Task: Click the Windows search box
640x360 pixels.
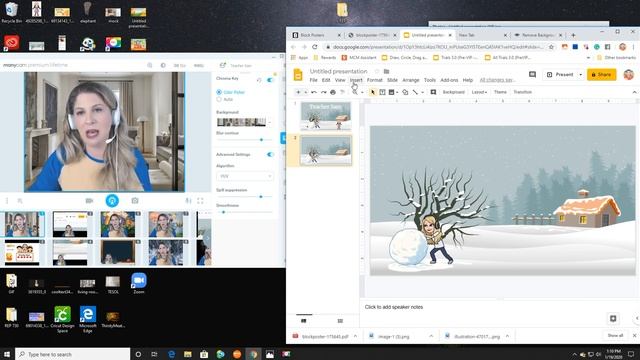Action: [x=73, y=354]
